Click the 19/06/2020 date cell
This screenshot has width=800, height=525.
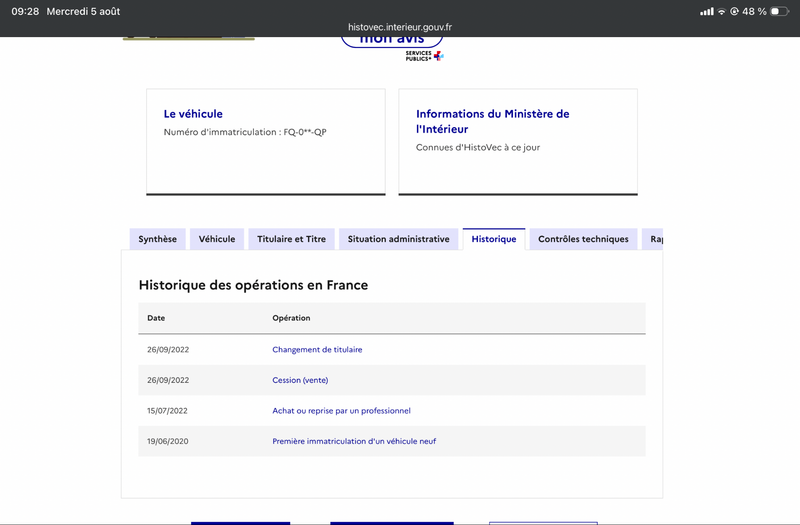[168, 441]
